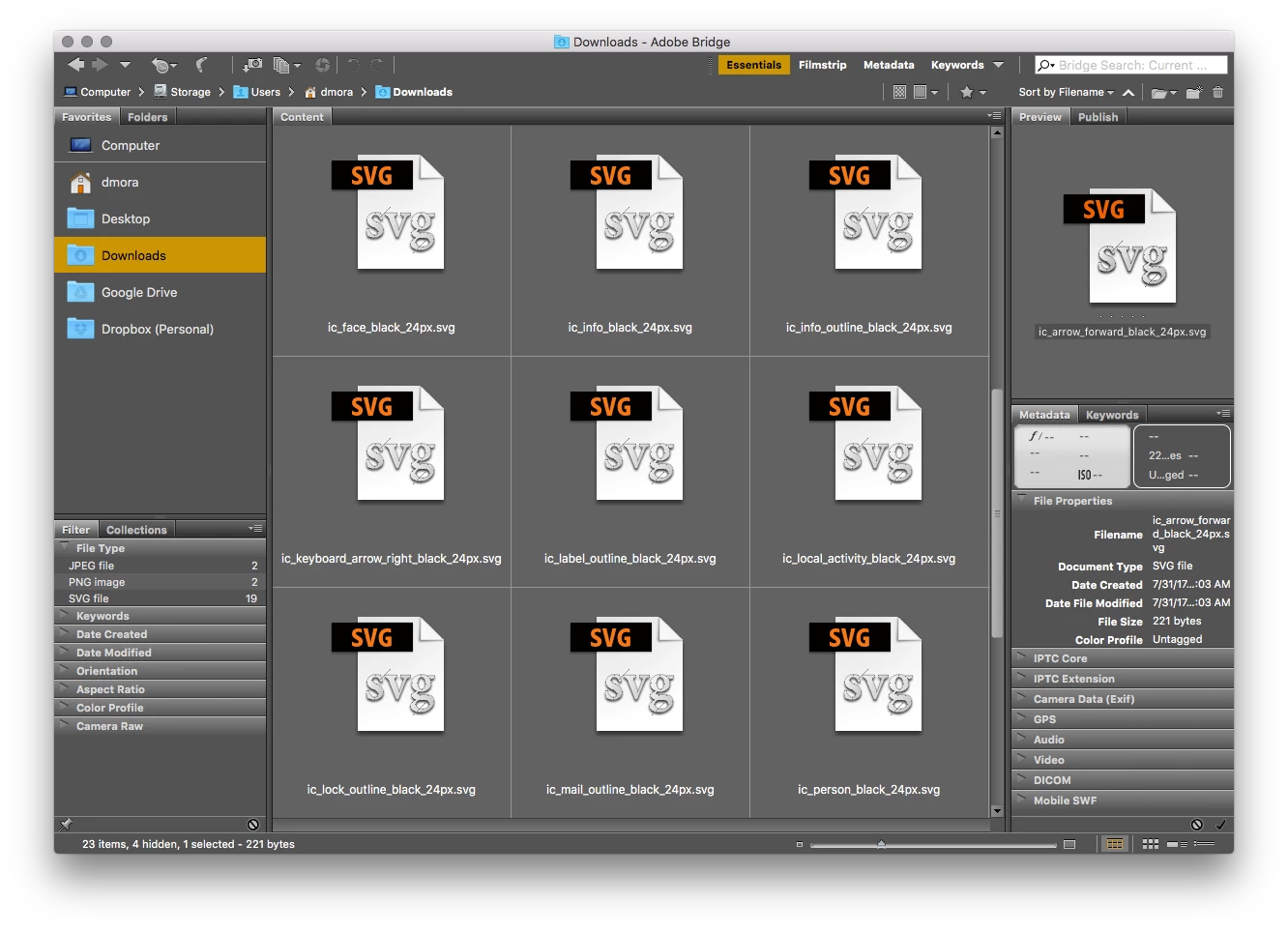Image resolution: width=1288 pixels, height=931 pixels.
Task: Select Dropbox (Personal) favorite
Action: coord(160,329)
